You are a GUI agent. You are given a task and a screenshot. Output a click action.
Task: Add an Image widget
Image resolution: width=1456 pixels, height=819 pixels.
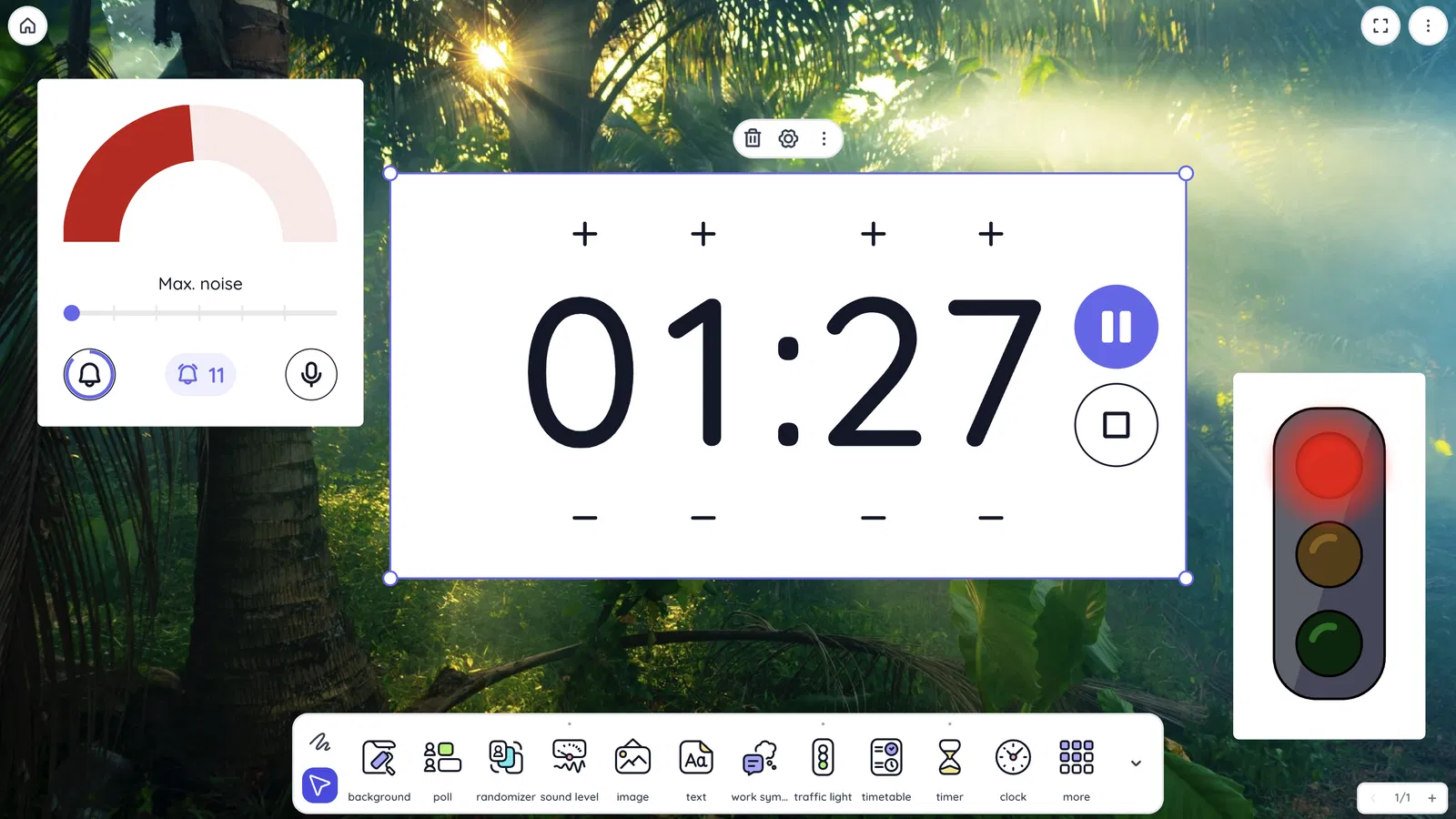(x=632, y=764)
